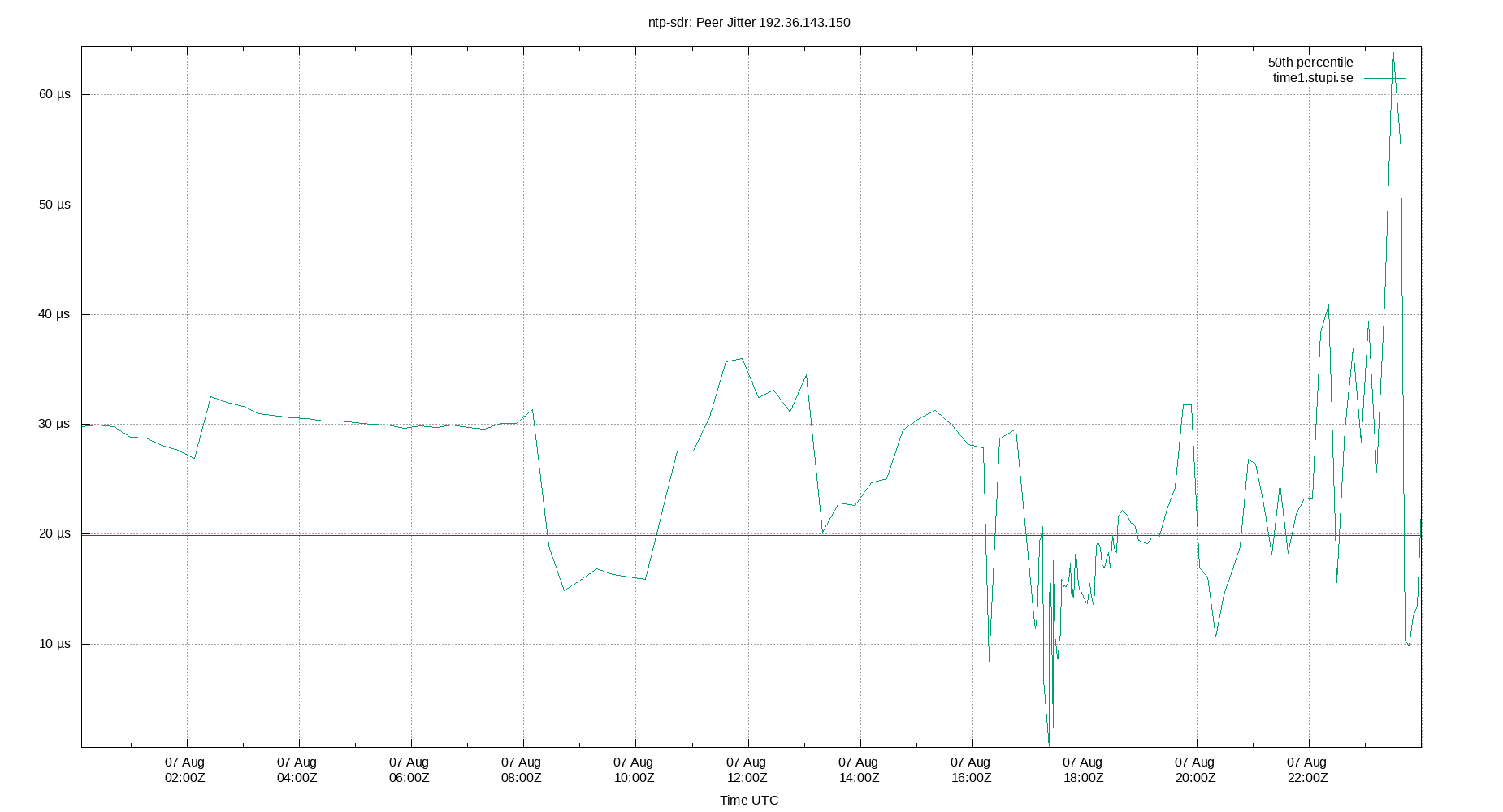This screenshot has height=812, width=1503.
Task: Click the time1.stupi.se legend line sample
Action: coord(1384,78)
